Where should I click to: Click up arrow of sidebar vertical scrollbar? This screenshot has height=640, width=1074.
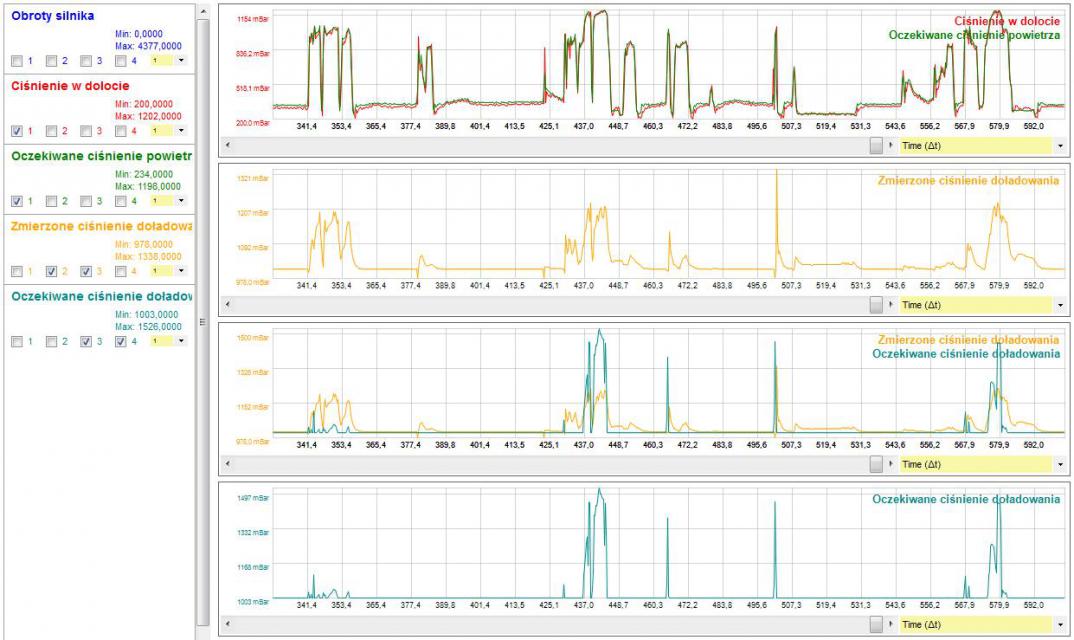(x=203, y=11)
